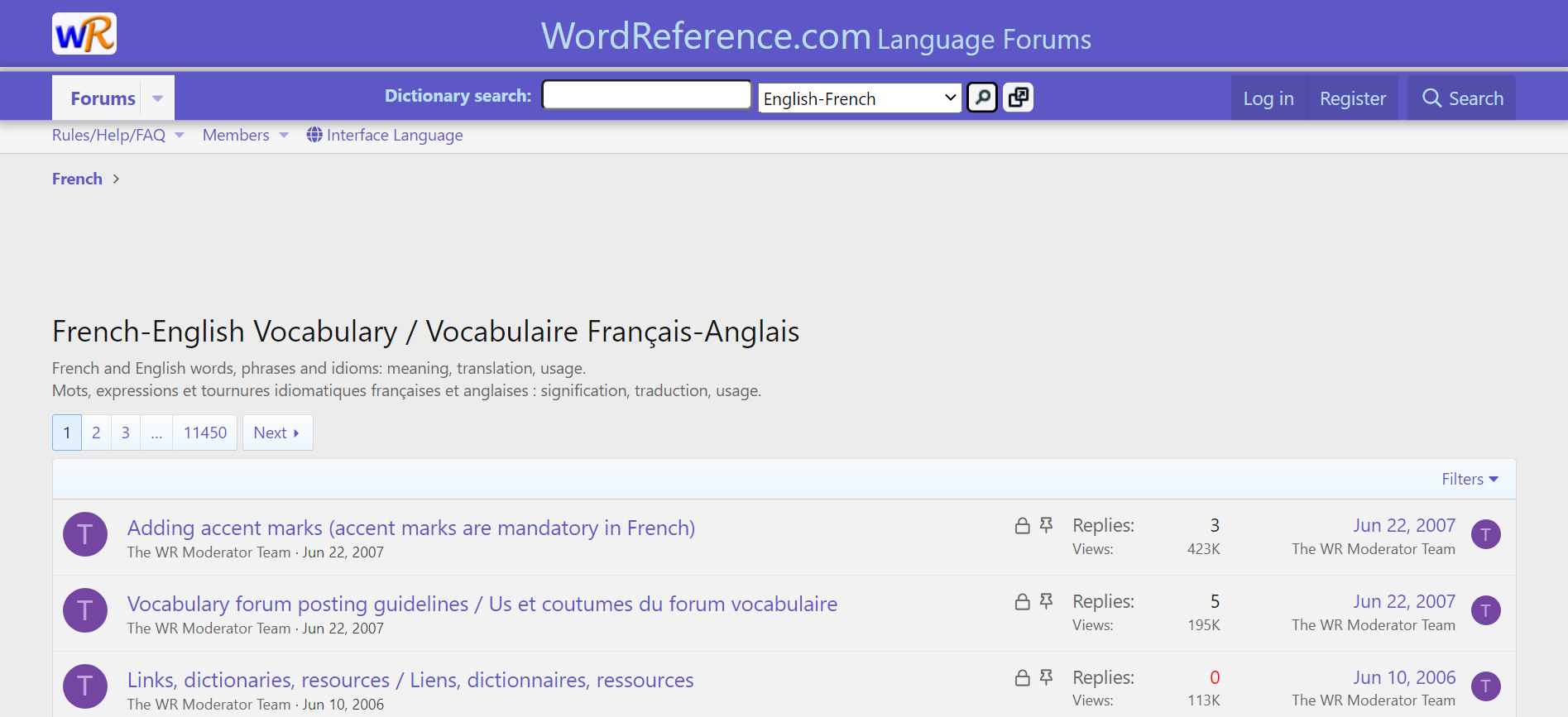Click the Next page button

tap(277, 433)
